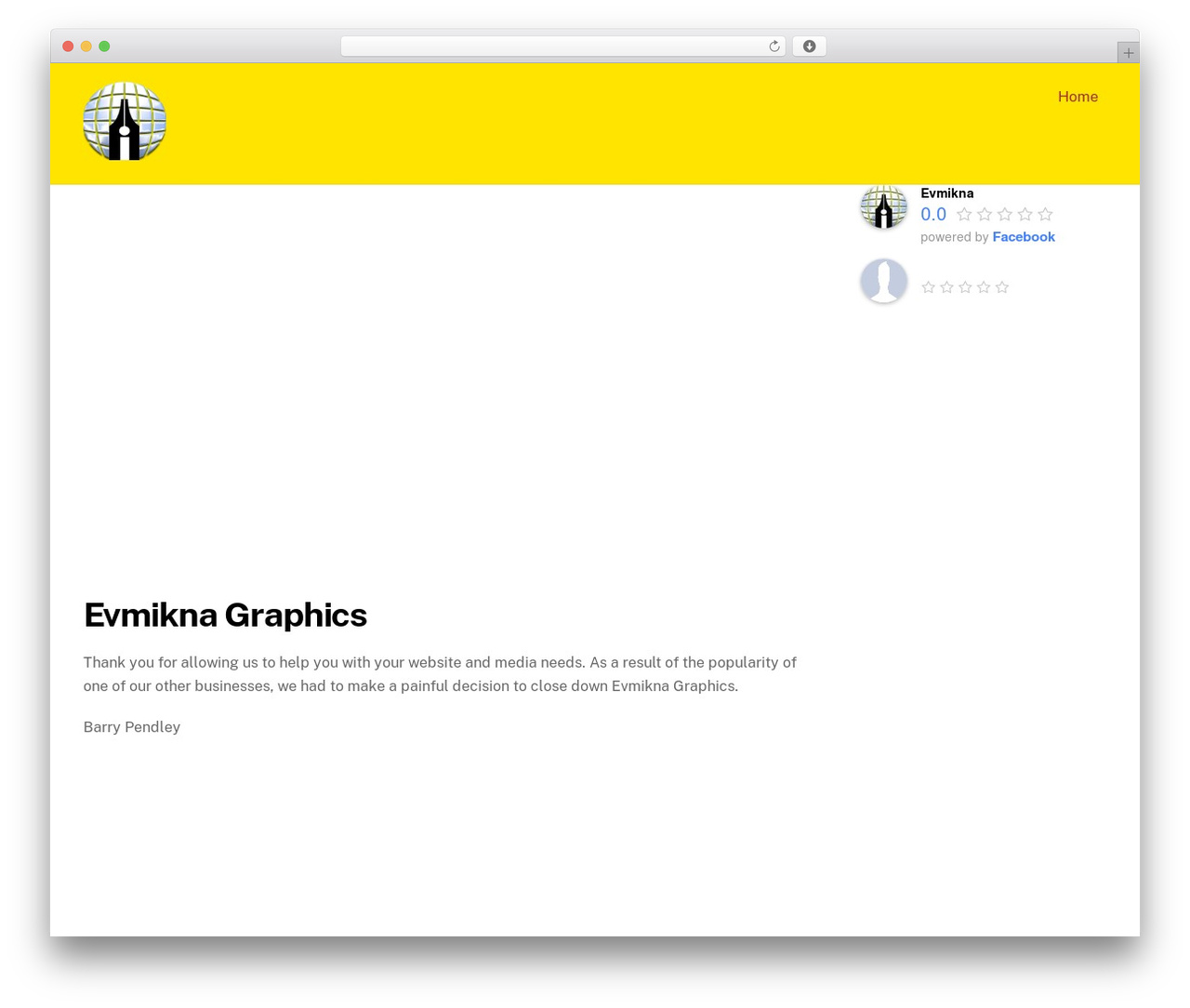Click the red close window button
This screenshot has width=1190, height=1008.
(x=68, y=46)
